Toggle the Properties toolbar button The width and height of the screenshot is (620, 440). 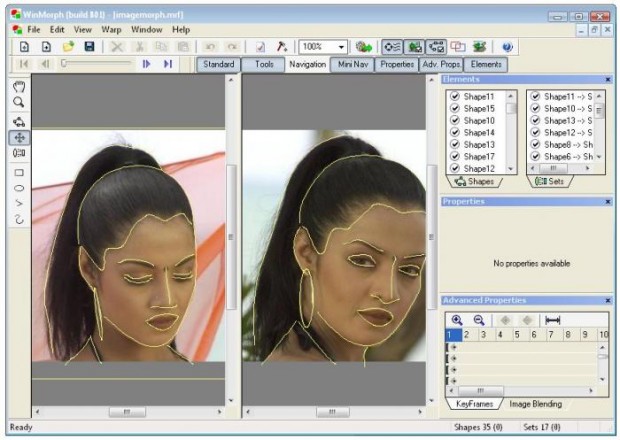point(397,64)
